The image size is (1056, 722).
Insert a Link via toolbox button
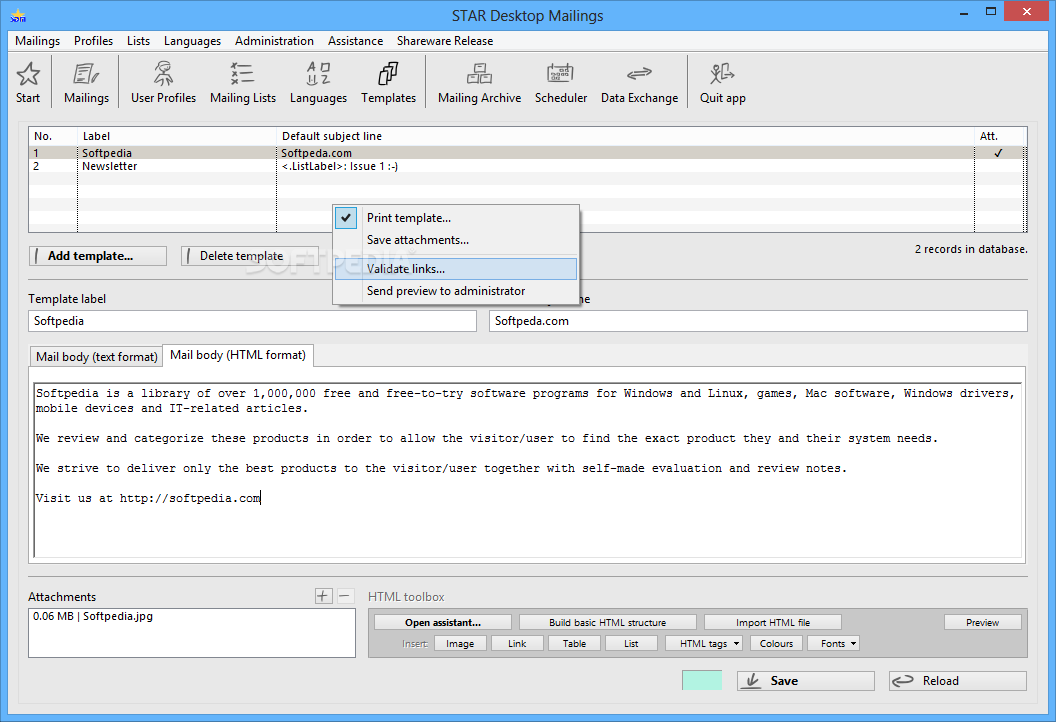point(517,643)
